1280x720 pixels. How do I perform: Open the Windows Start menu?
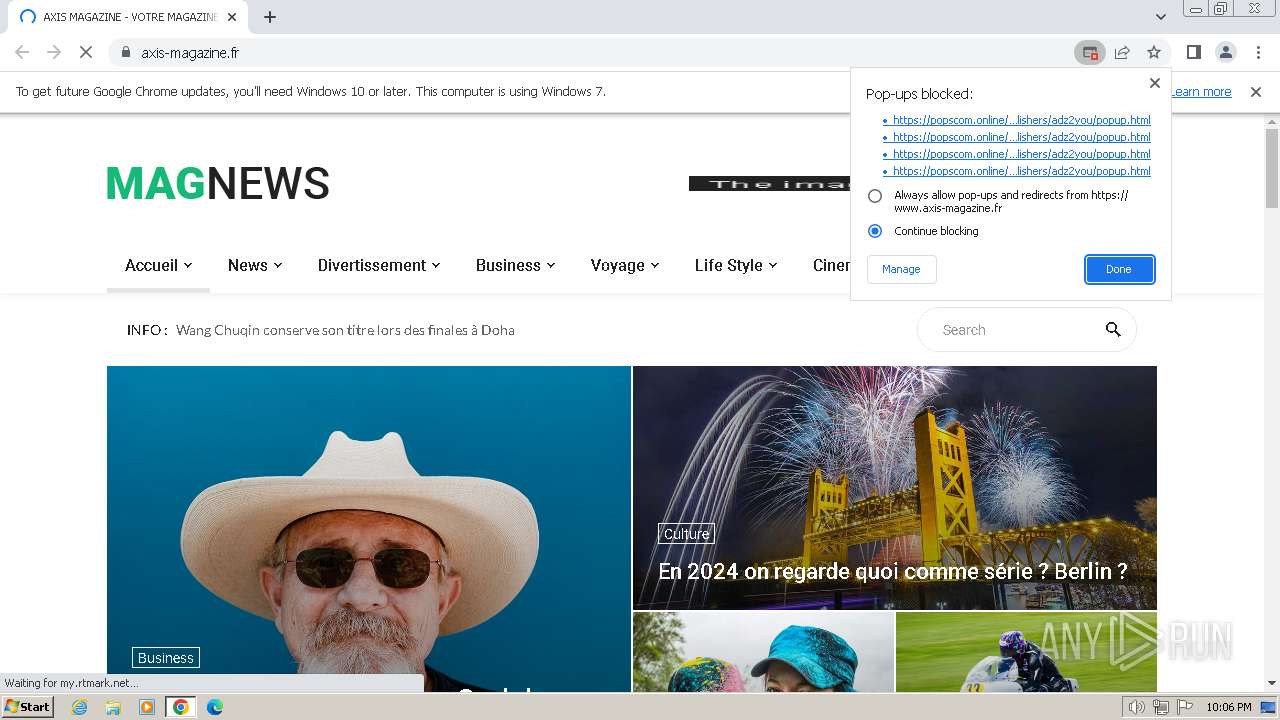(27, 706)
